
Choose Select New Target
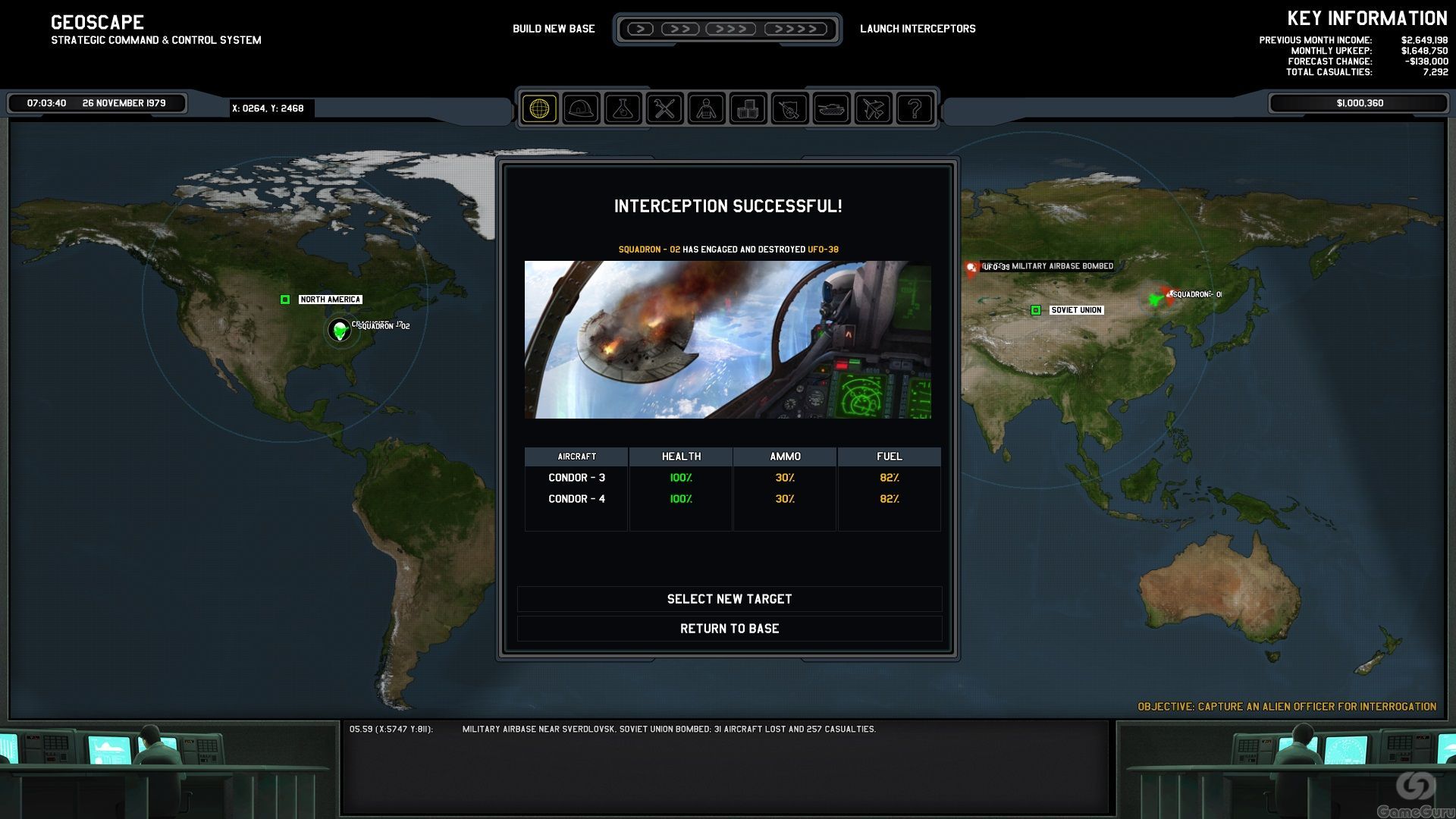click(730, 599)
